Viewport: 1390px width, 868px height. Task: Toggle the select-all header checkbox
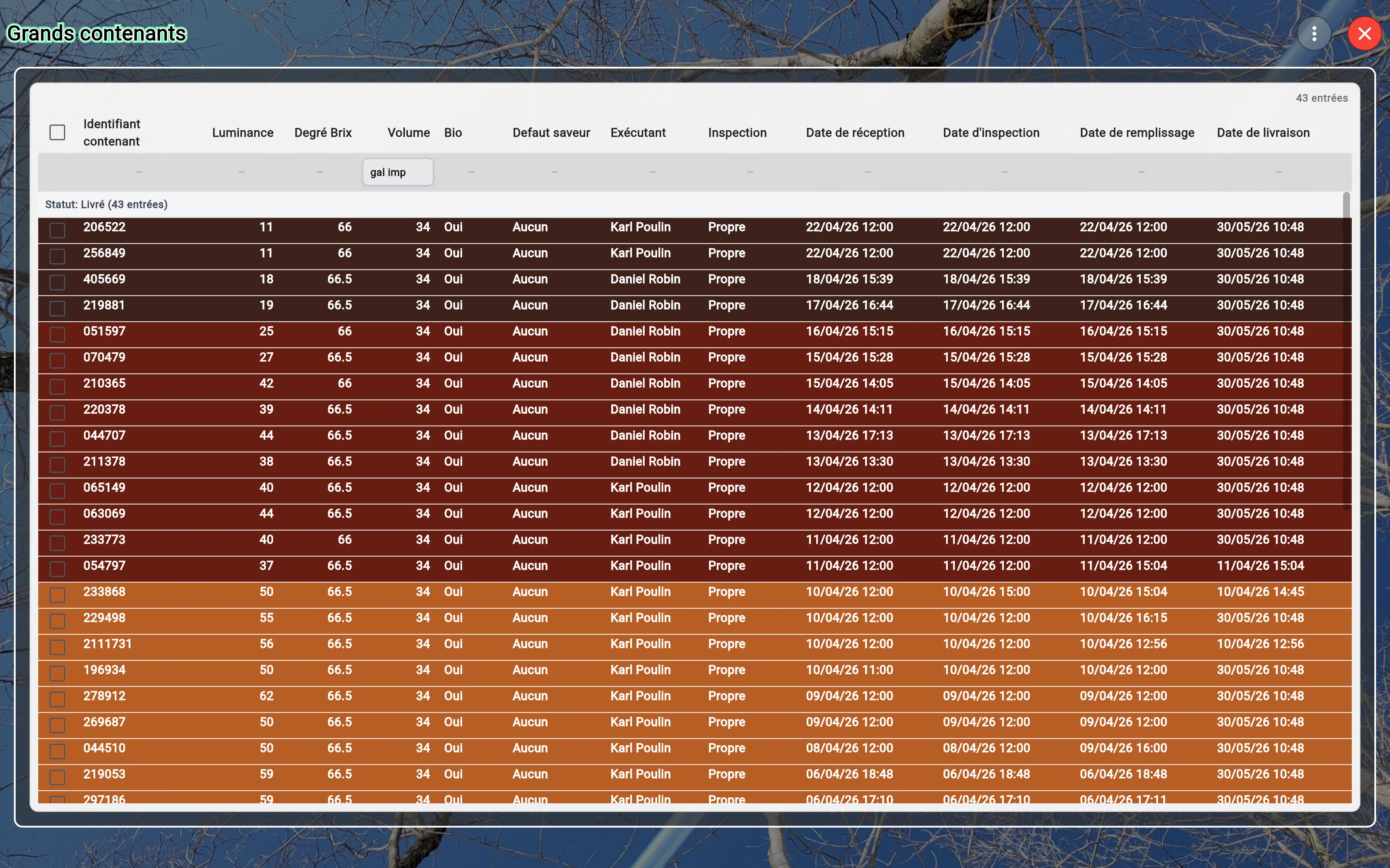coord(57,132)
